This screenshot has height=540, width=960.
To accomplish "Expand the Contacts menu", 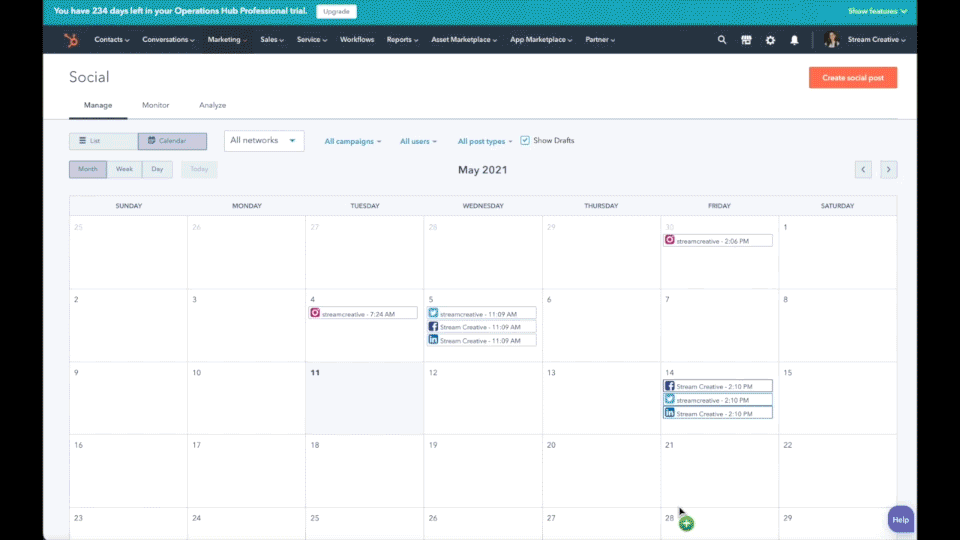I will [x=111, y=40].
